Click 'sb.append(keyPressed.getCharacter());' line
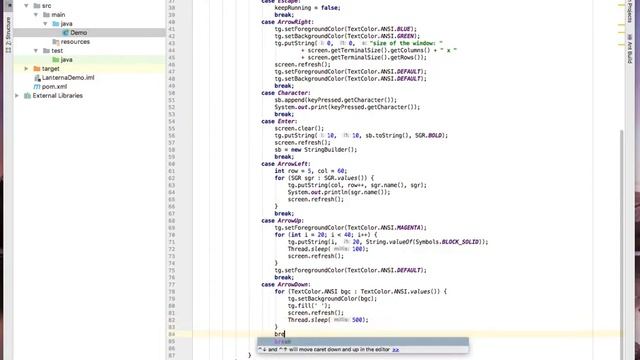640x360 pixels. (336, 100)
